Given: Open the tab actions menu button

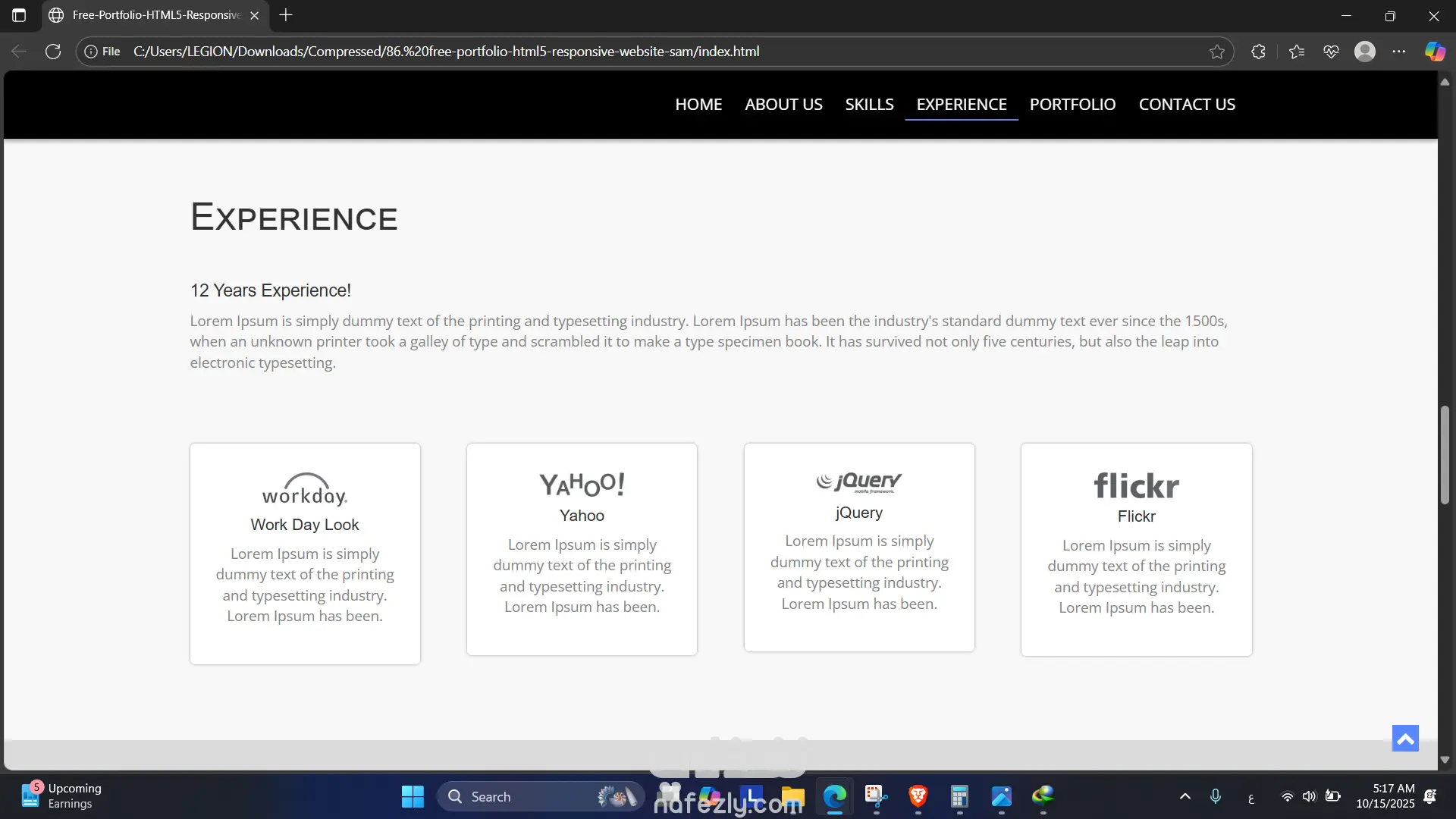Looking at the screenshot, I should pyautogui.click(x=19, y=15).
